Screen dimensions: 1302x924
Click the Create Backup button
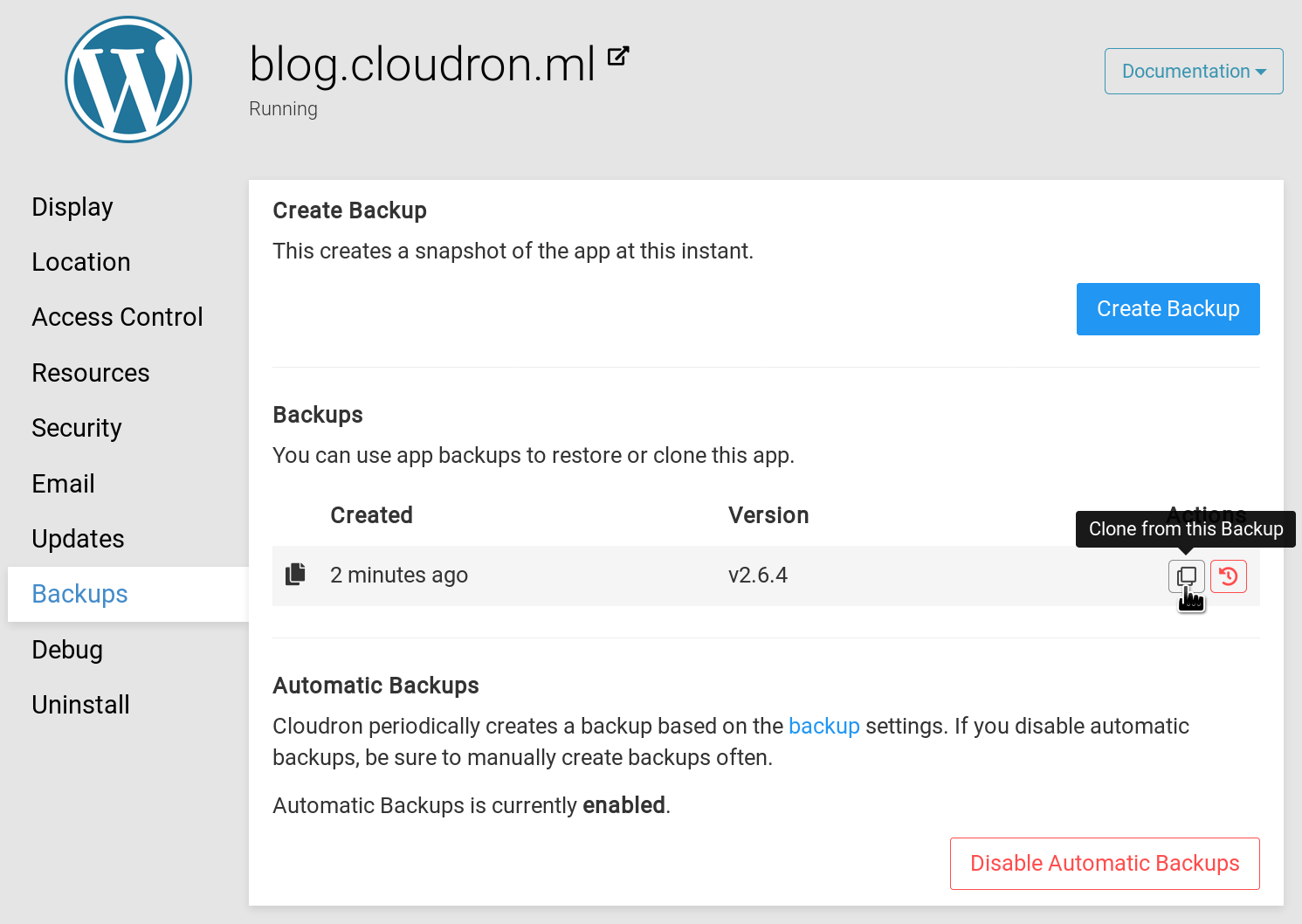point(1168,309)
